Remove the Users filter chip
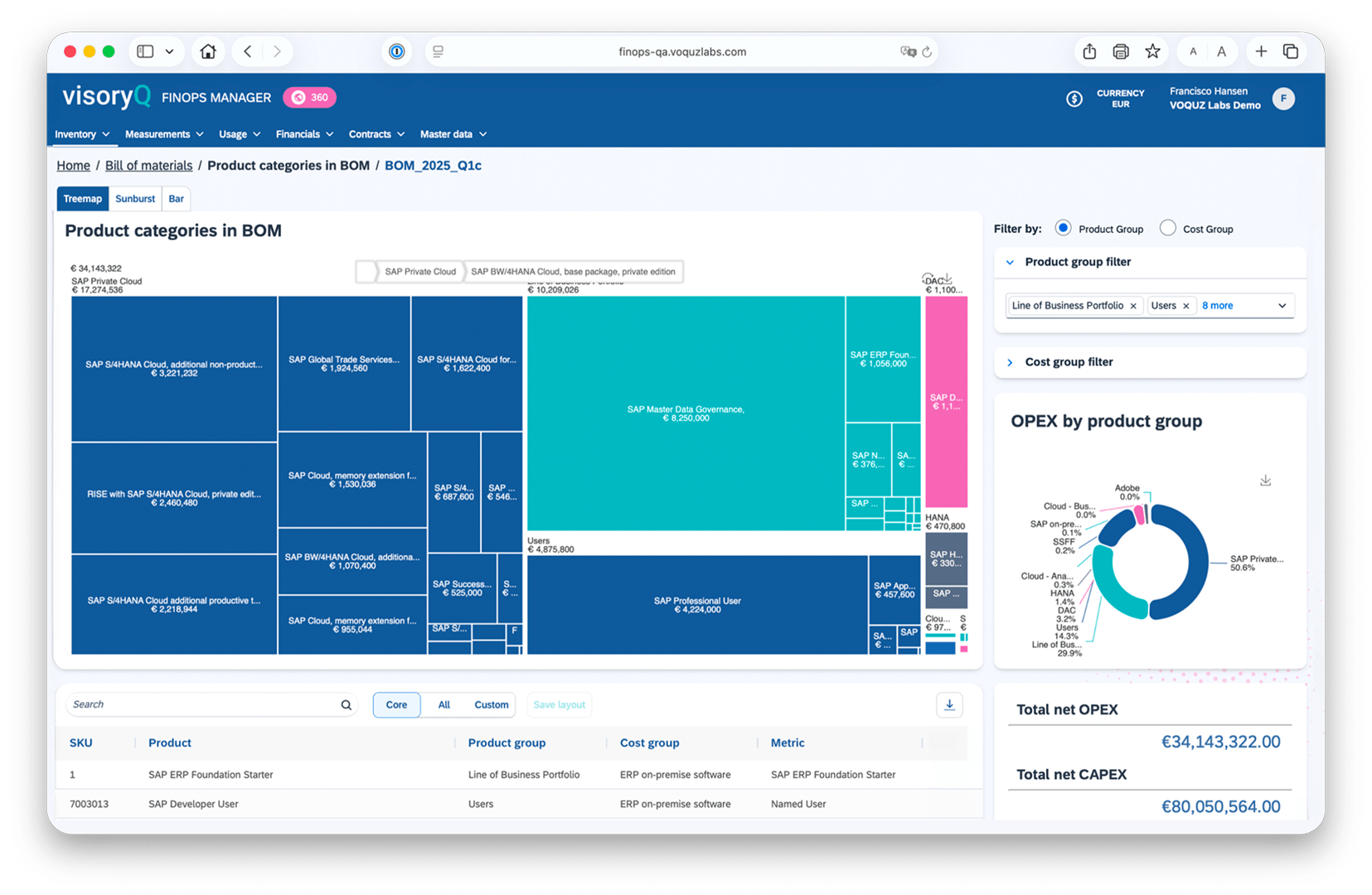This screenshot has height=895, width=1372. point(1185,306)
